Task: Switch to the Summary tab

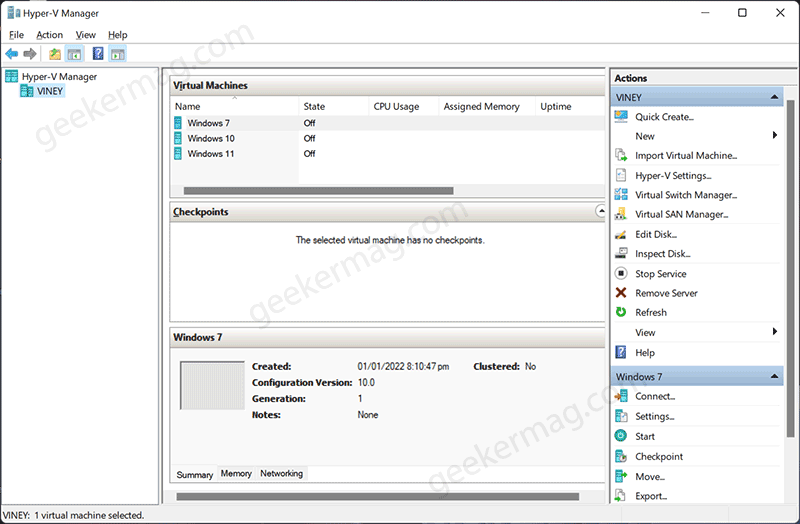Action: tap(194, 475)
